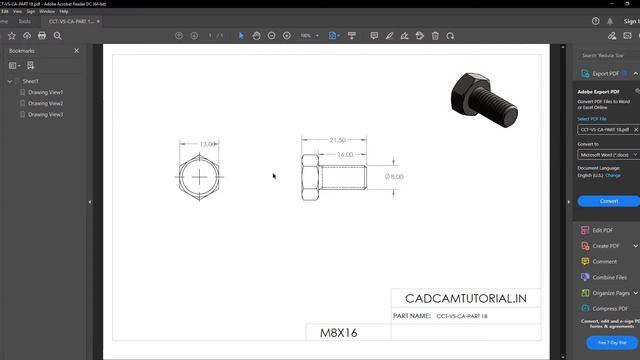Expand the Organize Pages chevron
The height and width of the screenshot is (360, 640).
[636, 293]
